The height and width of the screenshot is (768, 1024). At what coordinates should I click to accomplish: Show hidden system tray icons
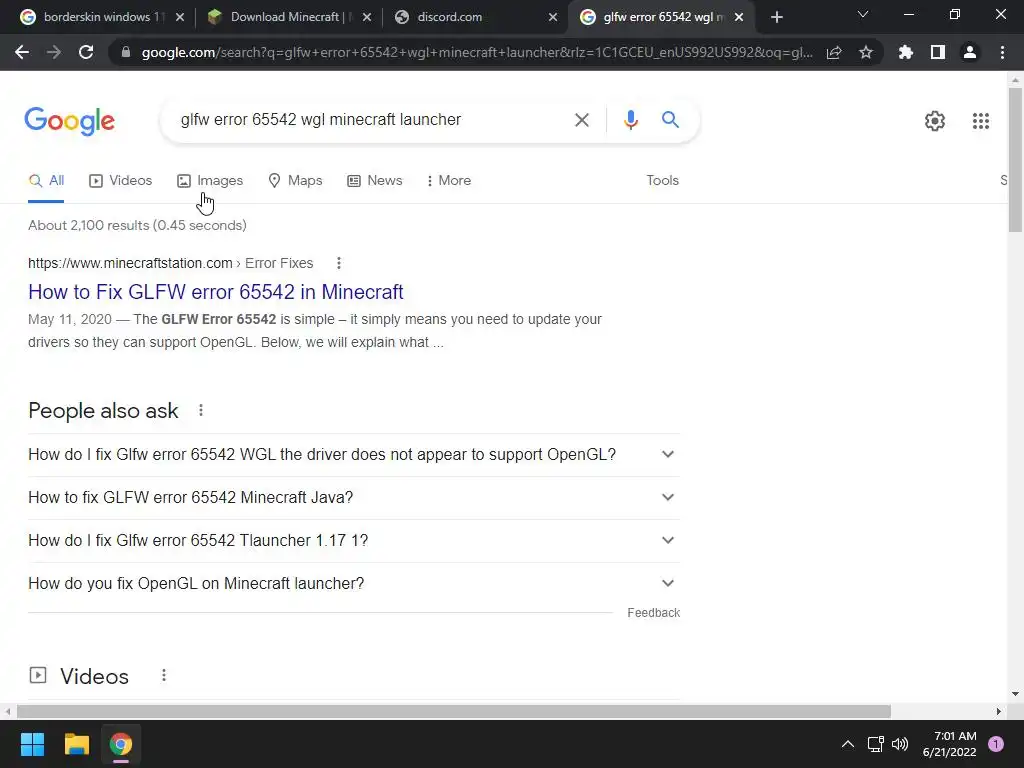click(x=848, y=744)
